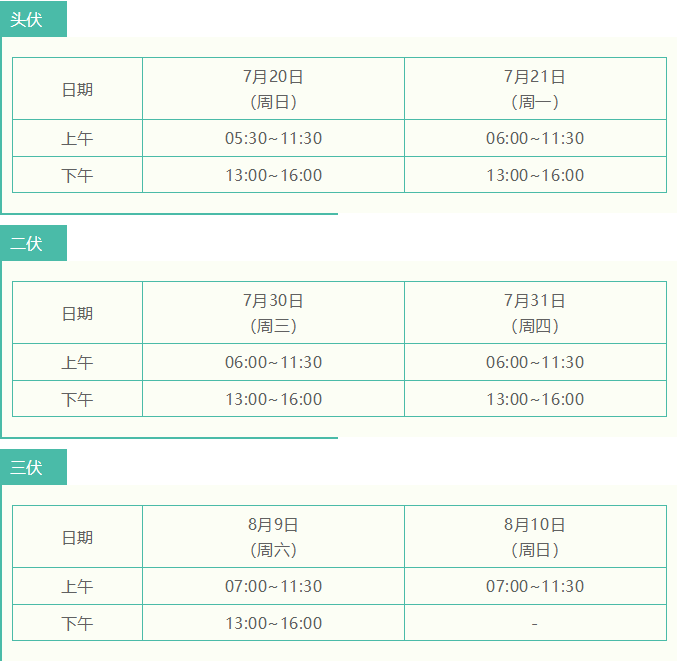Click 7月20日 afternoon 13:00~16:00 cell
Screen dimensions: 678x661
(x=273, y=175)
